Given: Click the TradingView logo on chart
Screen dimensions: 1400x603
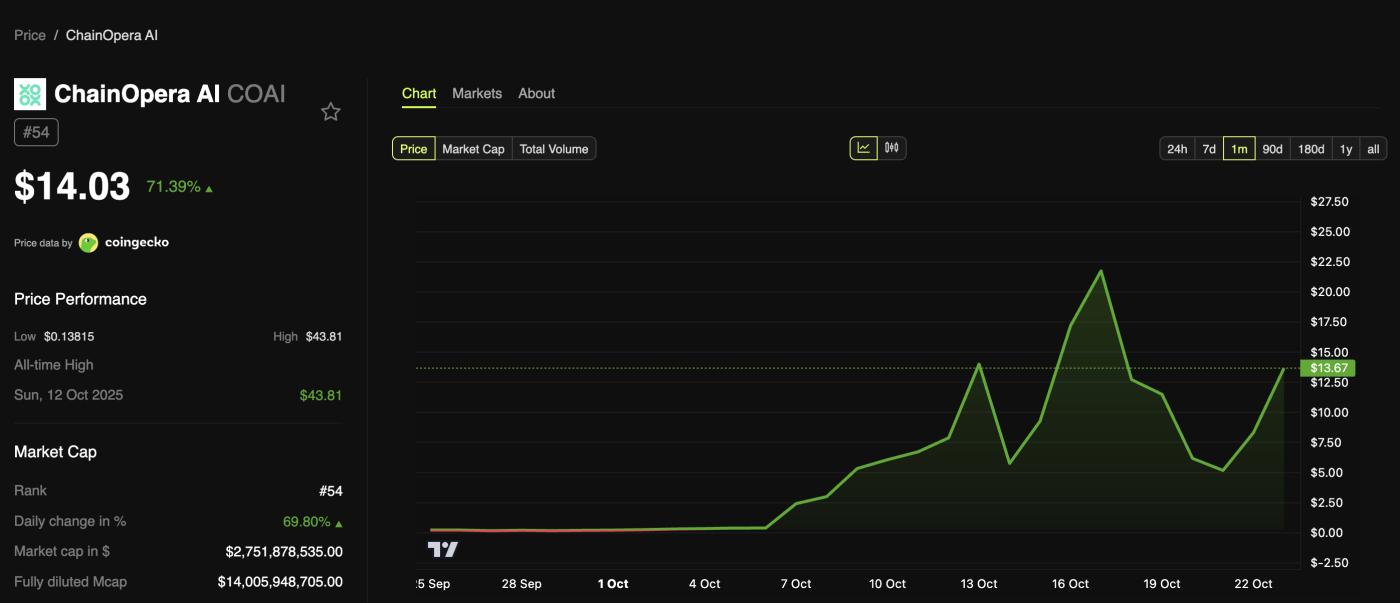Looking at the screenshot, I should 442,549.
